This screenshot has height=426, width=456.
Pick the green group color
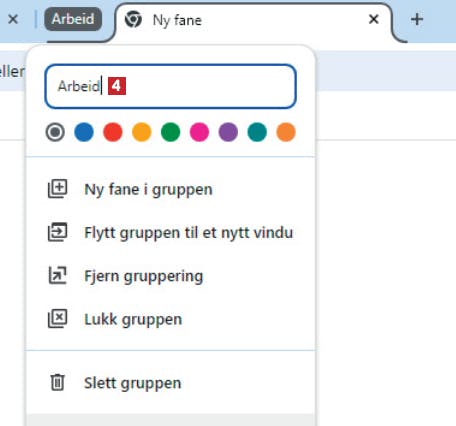(170, 132)
